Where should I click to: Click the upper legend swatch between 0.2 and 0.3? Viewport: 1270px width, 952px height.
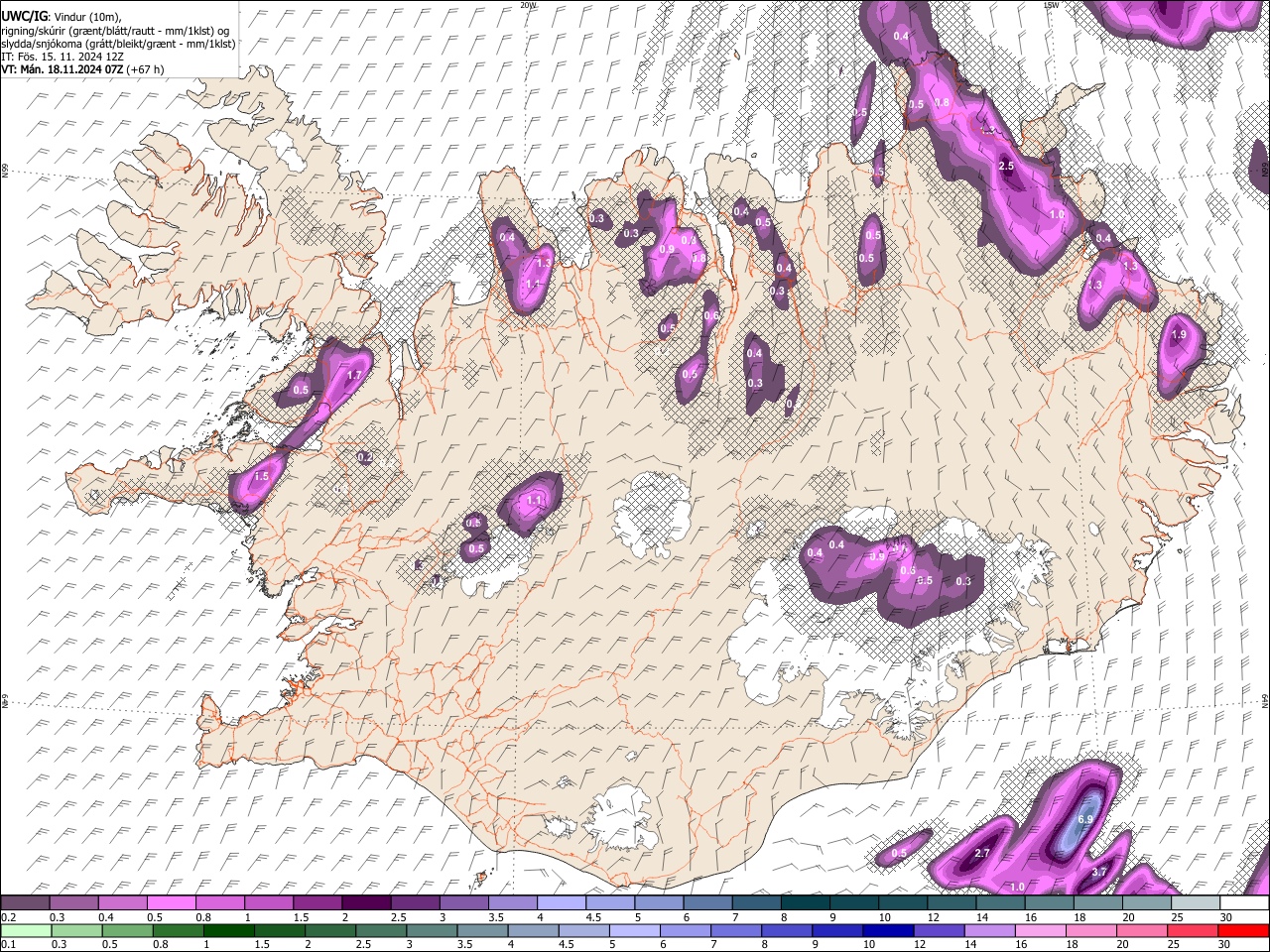26,902
